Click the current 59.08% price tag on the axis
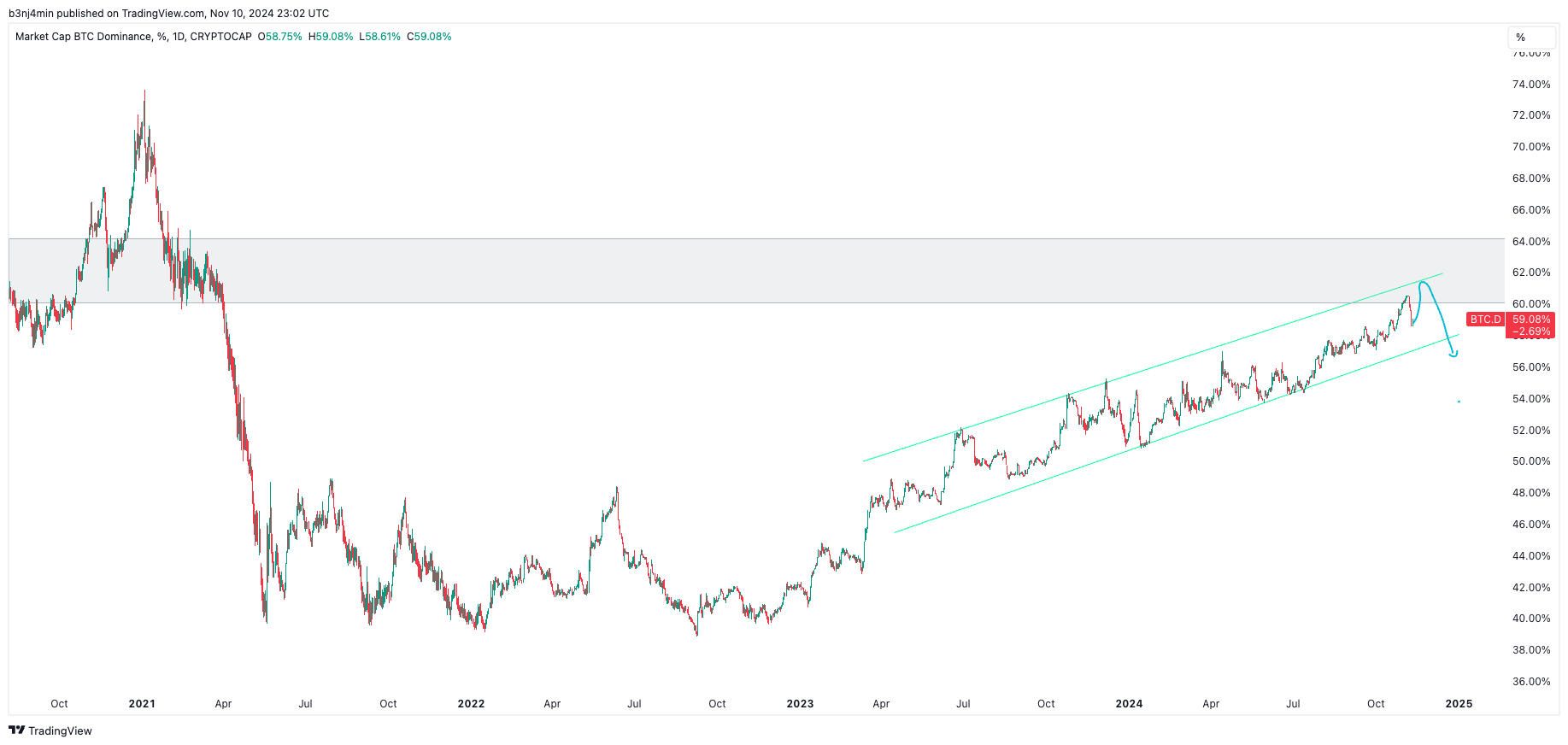1568x745 pixels. (1531, 320)
